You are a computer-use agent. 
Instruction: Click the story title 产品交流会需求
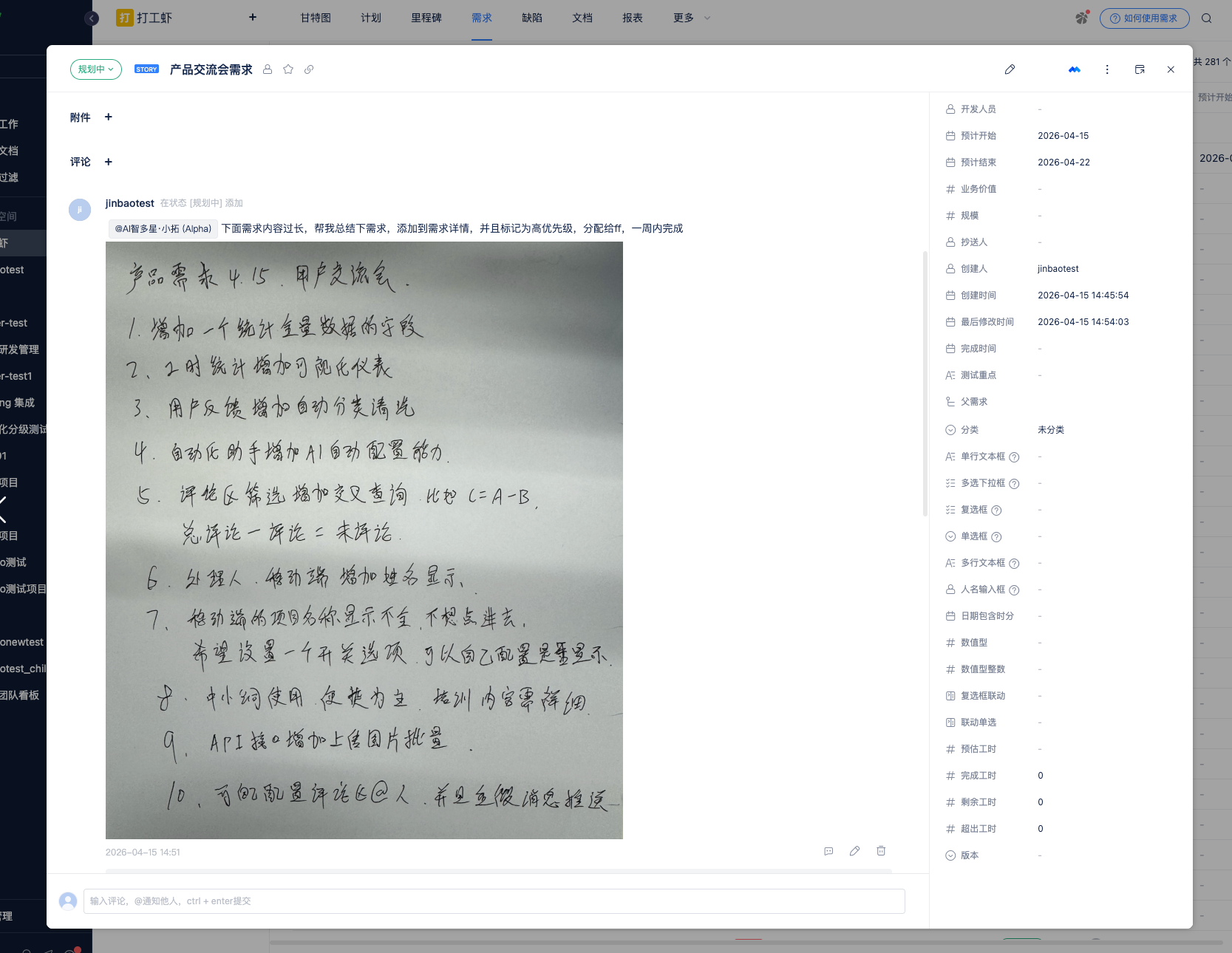tap(211, 69)
